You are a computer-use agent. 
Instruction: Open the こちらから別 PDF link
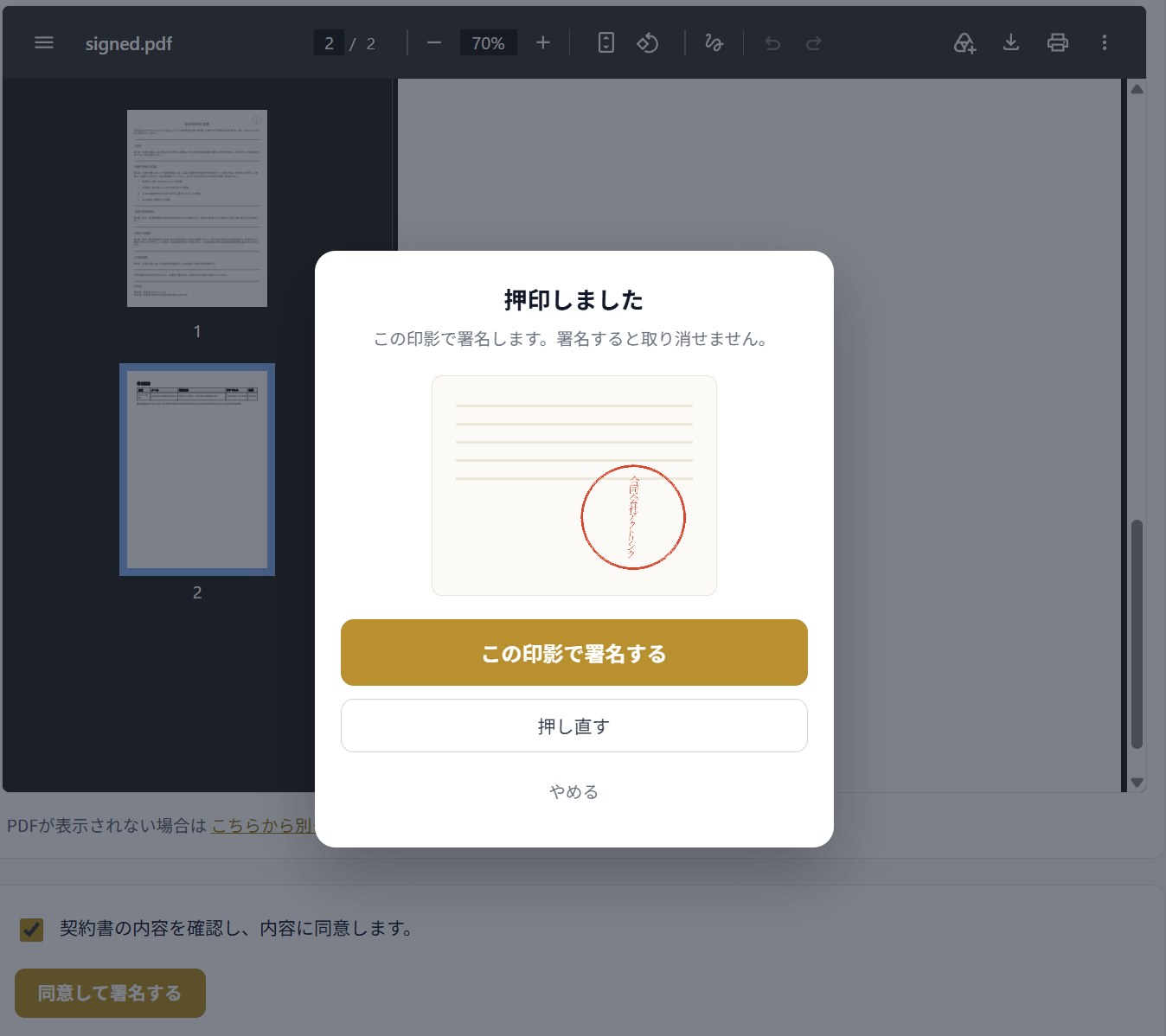click(262, 825)
